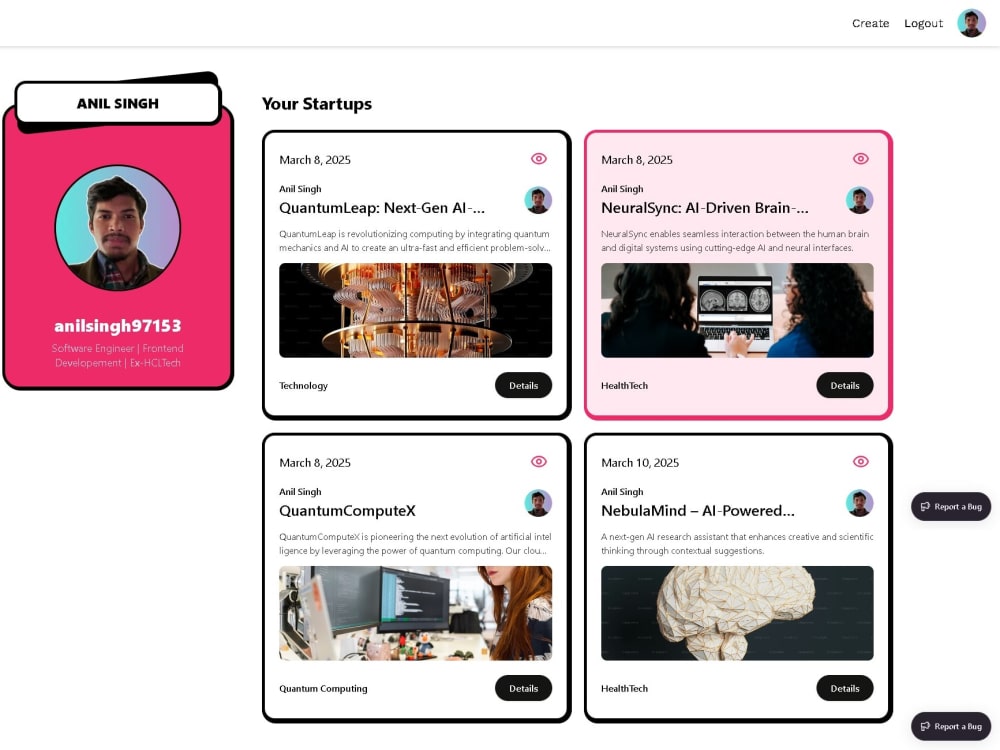Open Details for QuantumLeap startup
This screenshot has height=750, width=1000.
(524, 385)
